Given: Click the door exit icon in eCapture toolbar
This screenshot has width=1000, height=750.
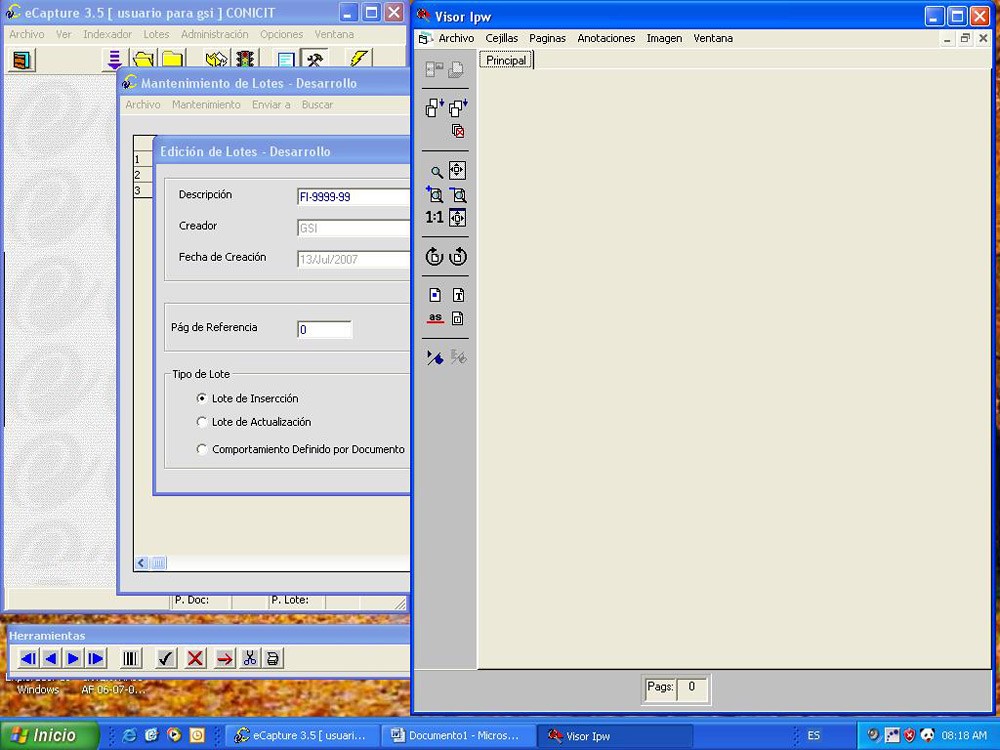Looking at the screenshot, I should [22, 60].
